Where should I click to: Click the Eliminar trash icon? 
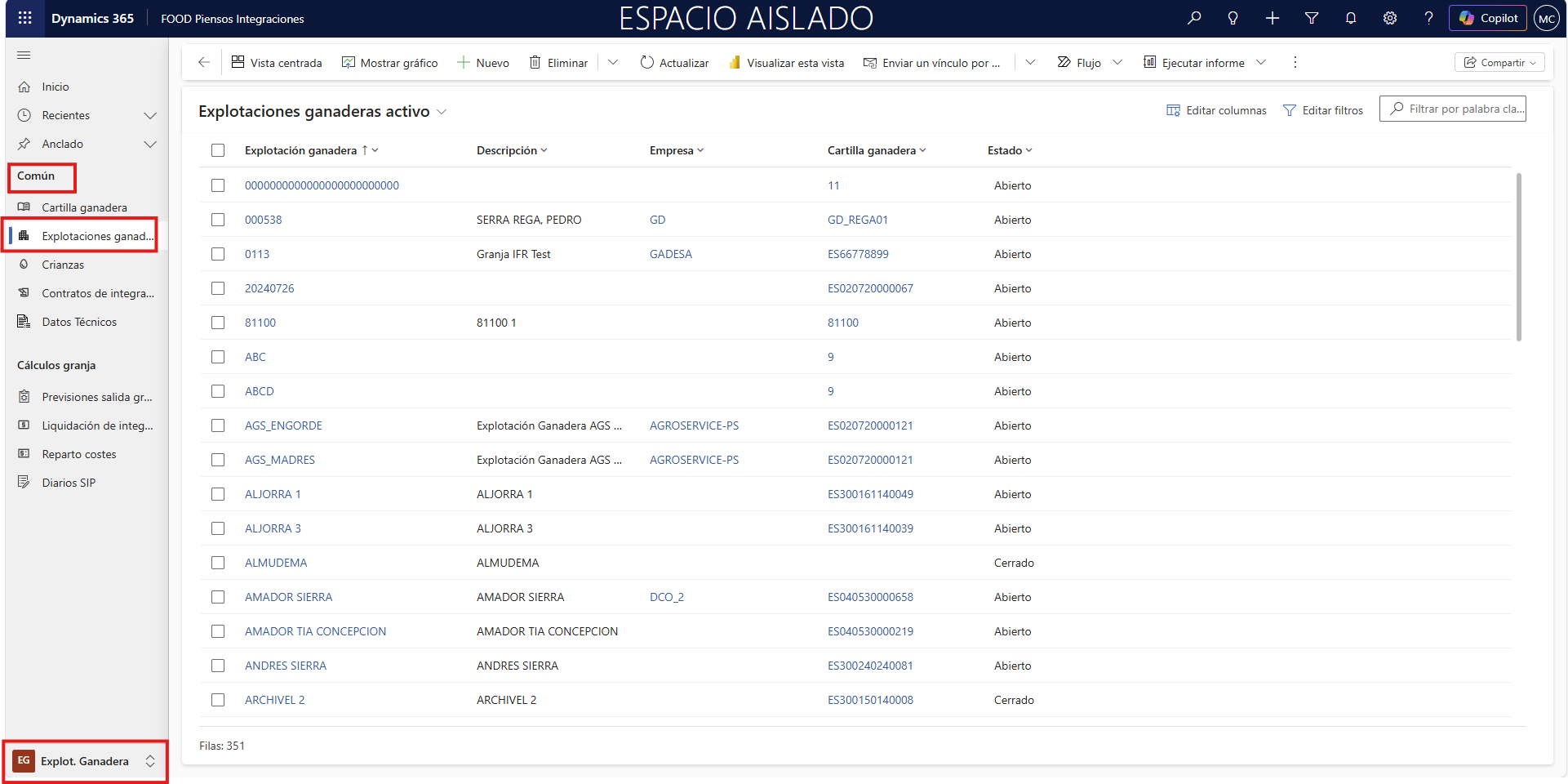(x=535, y=63)
